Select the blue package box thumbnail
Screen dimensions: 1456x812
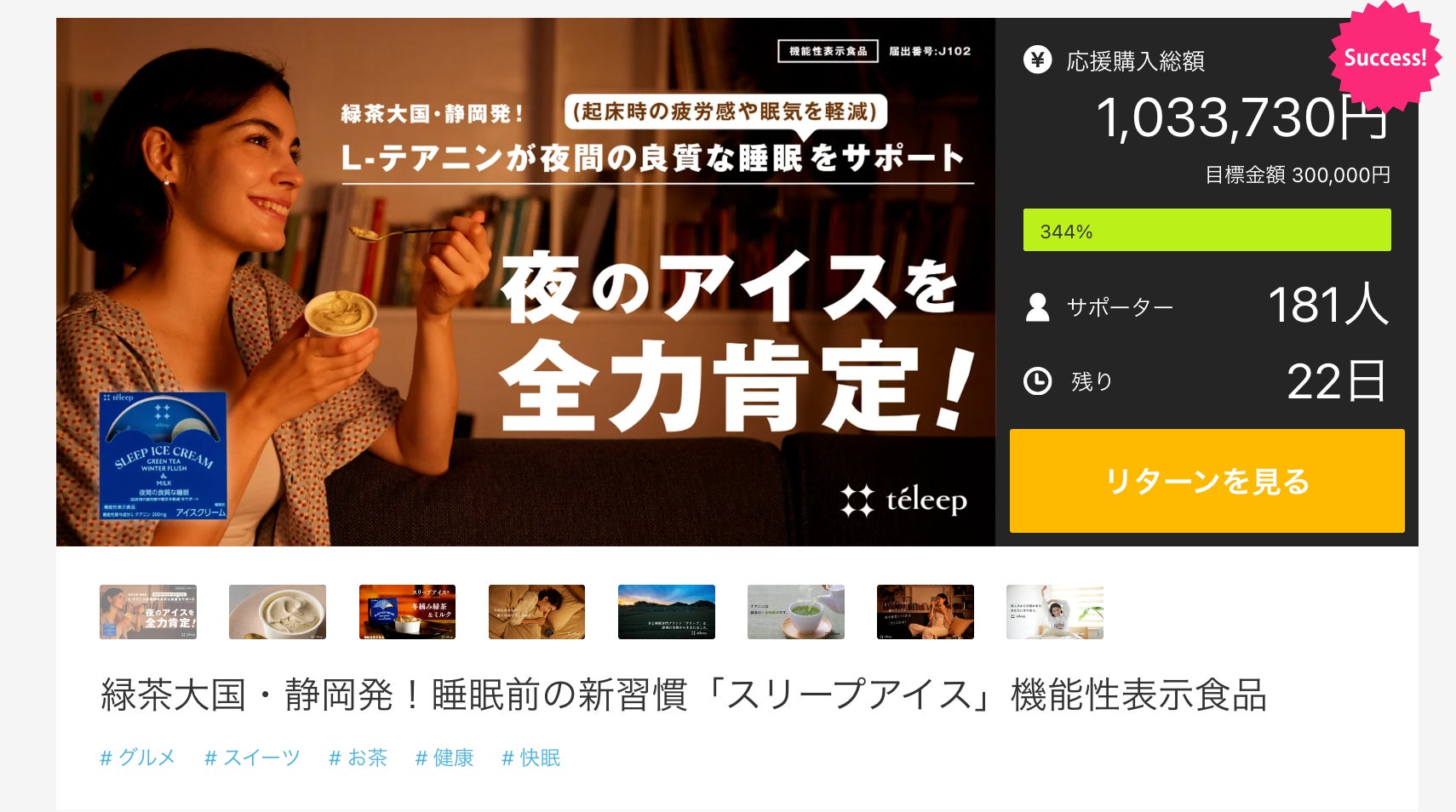tap(407, 611)
